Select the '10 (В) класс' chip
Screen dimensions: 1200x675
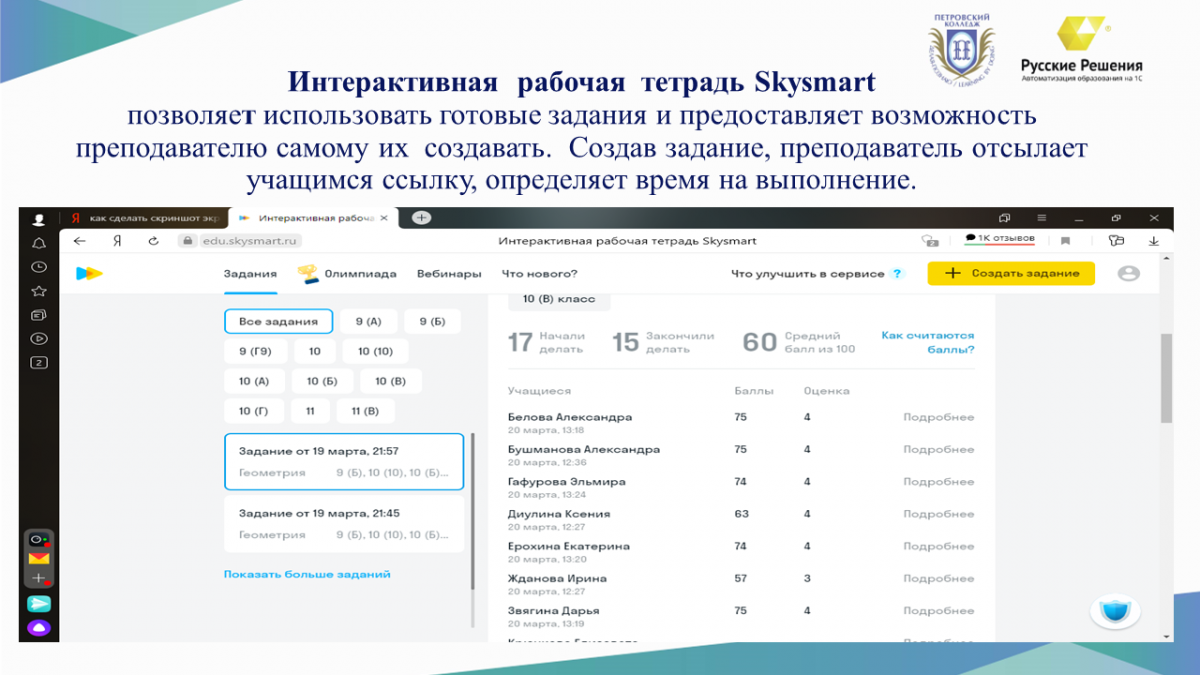(x=559, y=299)
